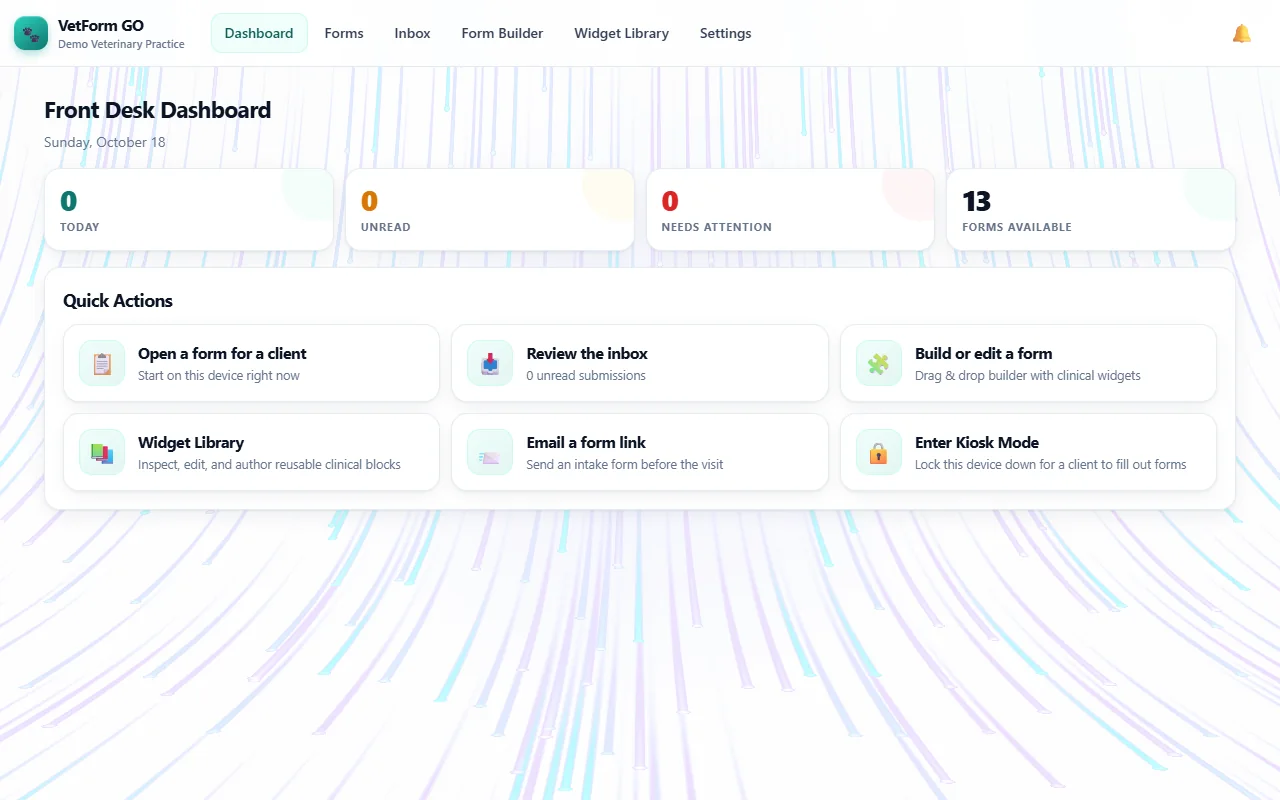This screenshot has width=1280, height=800.
Task: Click the Sunday, October 18 date text
Action: coord(105,142)
